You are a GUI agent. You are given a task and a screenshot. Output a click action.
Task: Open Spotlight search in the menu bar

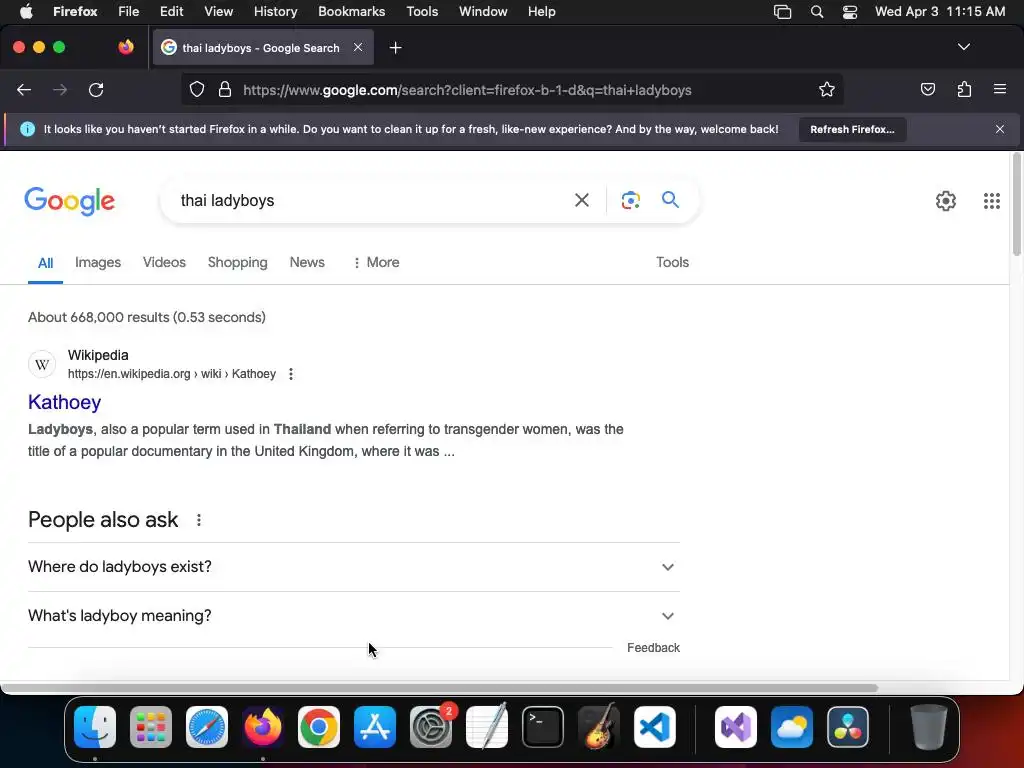tap(816, 12)
